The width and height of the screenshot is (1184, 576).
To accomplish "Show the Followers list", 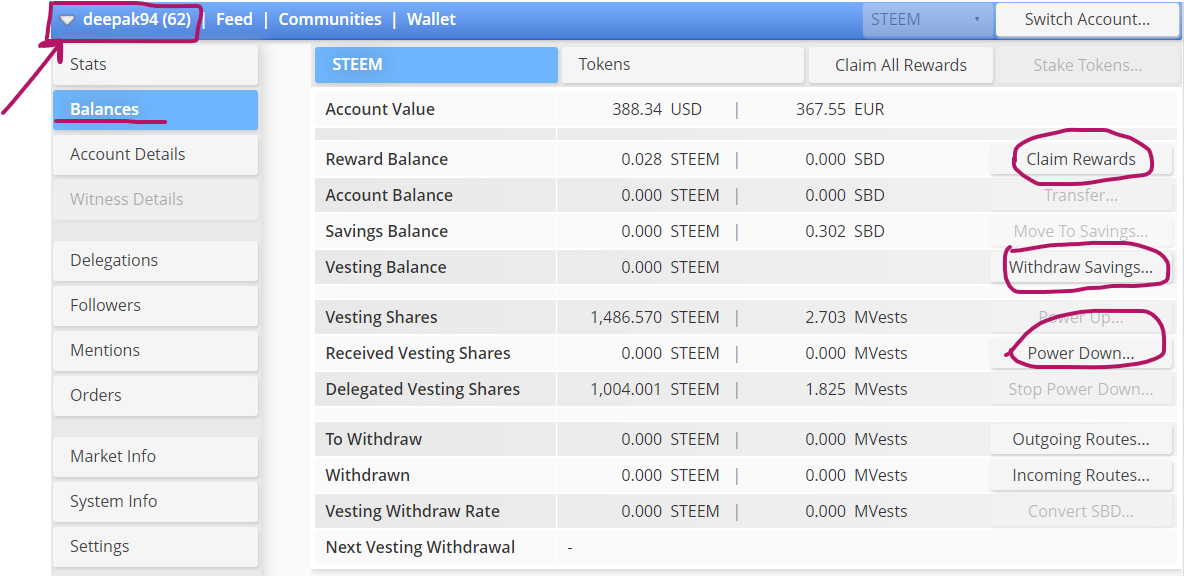I will (155, 306).
